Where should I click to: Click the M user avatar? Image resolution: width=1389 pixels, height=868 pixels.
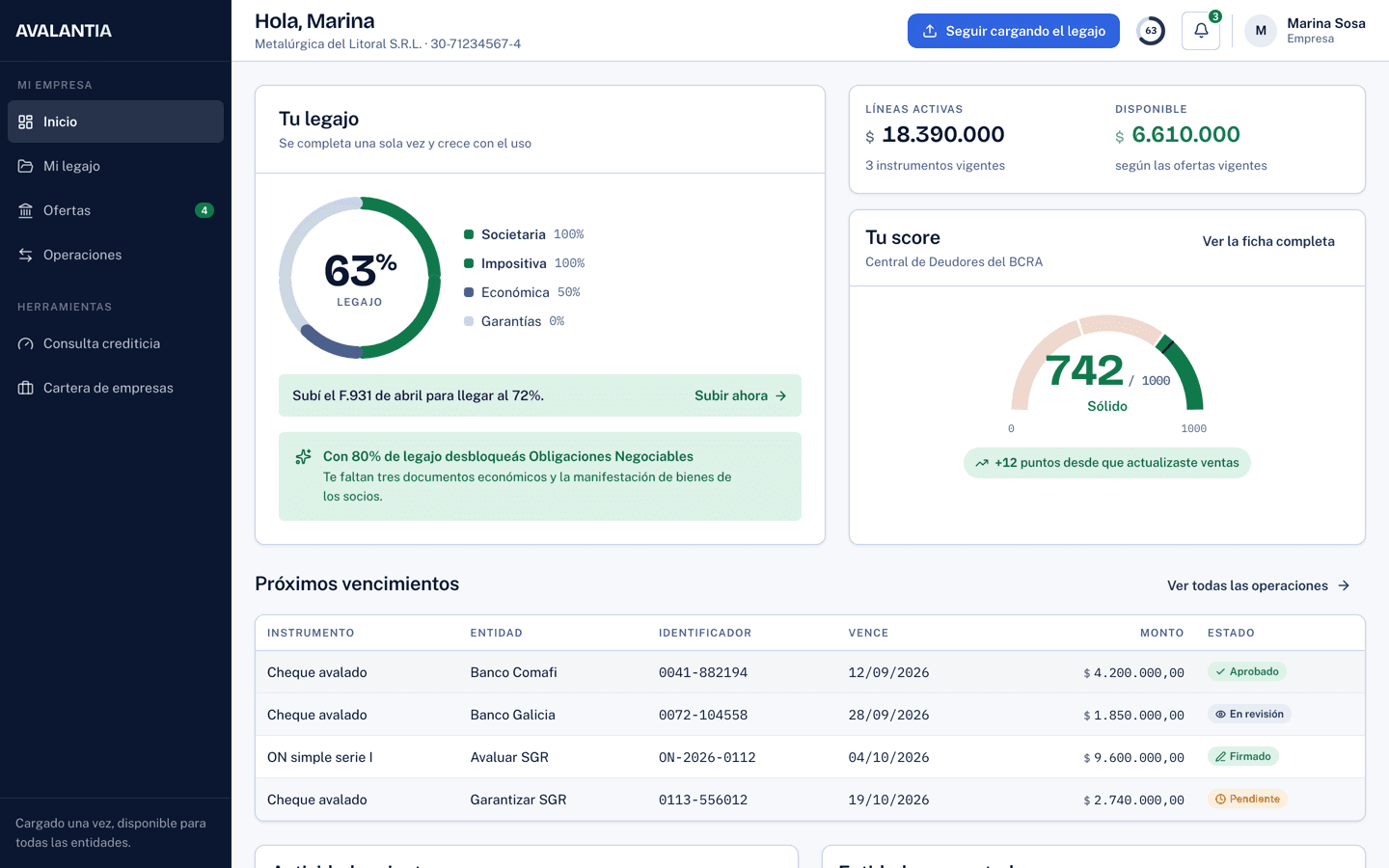coord(1261,31)
